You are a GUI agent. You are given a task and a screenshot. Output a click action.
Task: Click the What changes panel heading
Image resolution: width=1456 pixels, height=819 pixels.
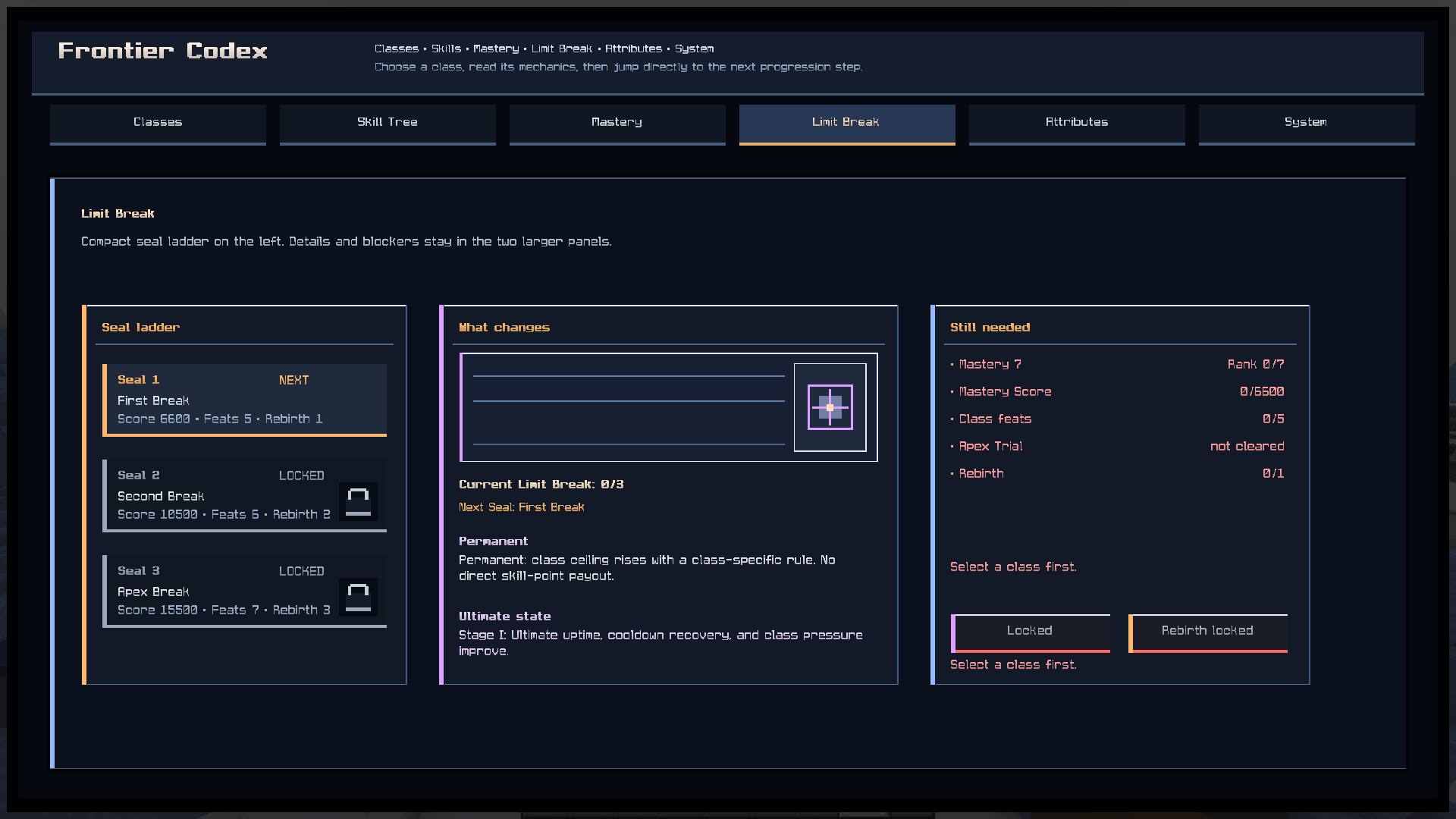pos(504,328)
